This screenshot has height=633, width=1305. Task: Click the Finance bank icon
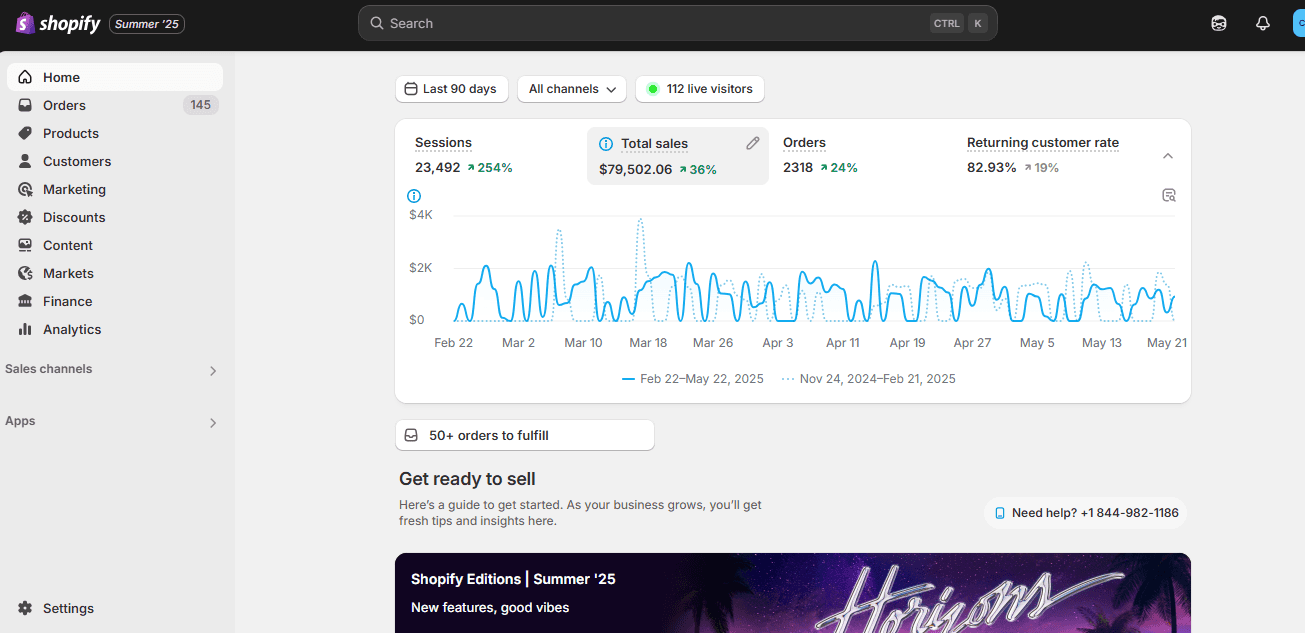25,301
